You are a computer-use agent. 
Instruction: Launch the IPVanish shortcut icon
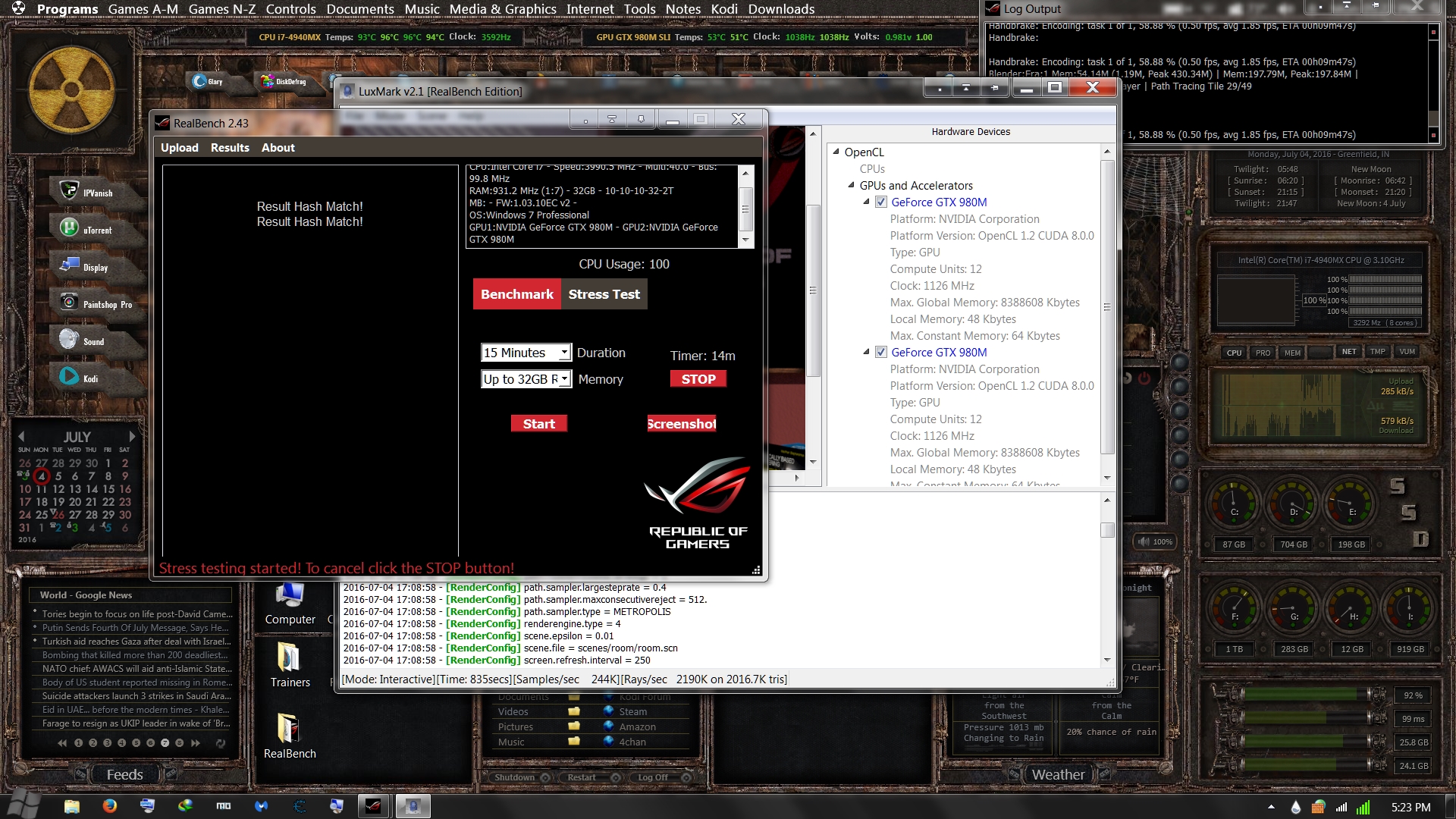point(69,190)
